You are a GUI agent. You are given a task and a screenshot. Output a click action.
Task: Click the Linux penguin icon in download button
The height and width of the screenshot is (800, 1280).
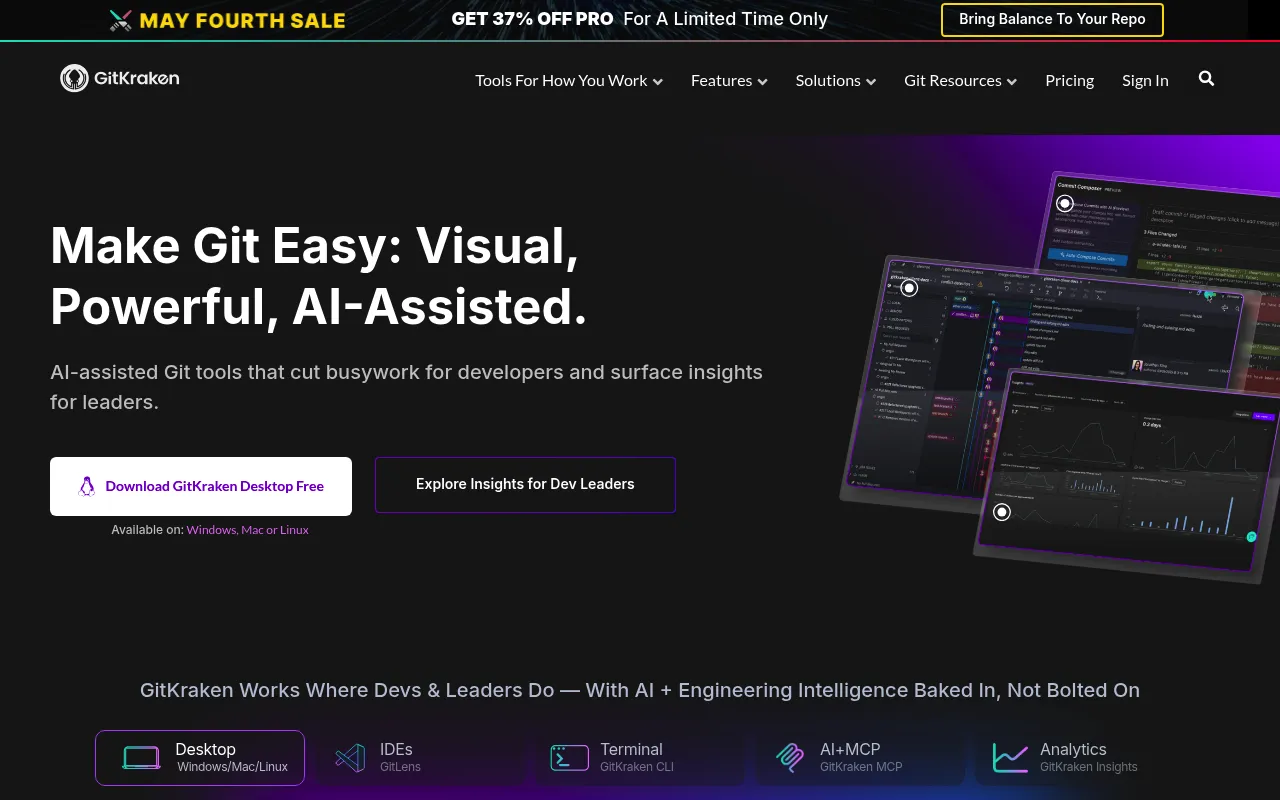coord(87,486)
